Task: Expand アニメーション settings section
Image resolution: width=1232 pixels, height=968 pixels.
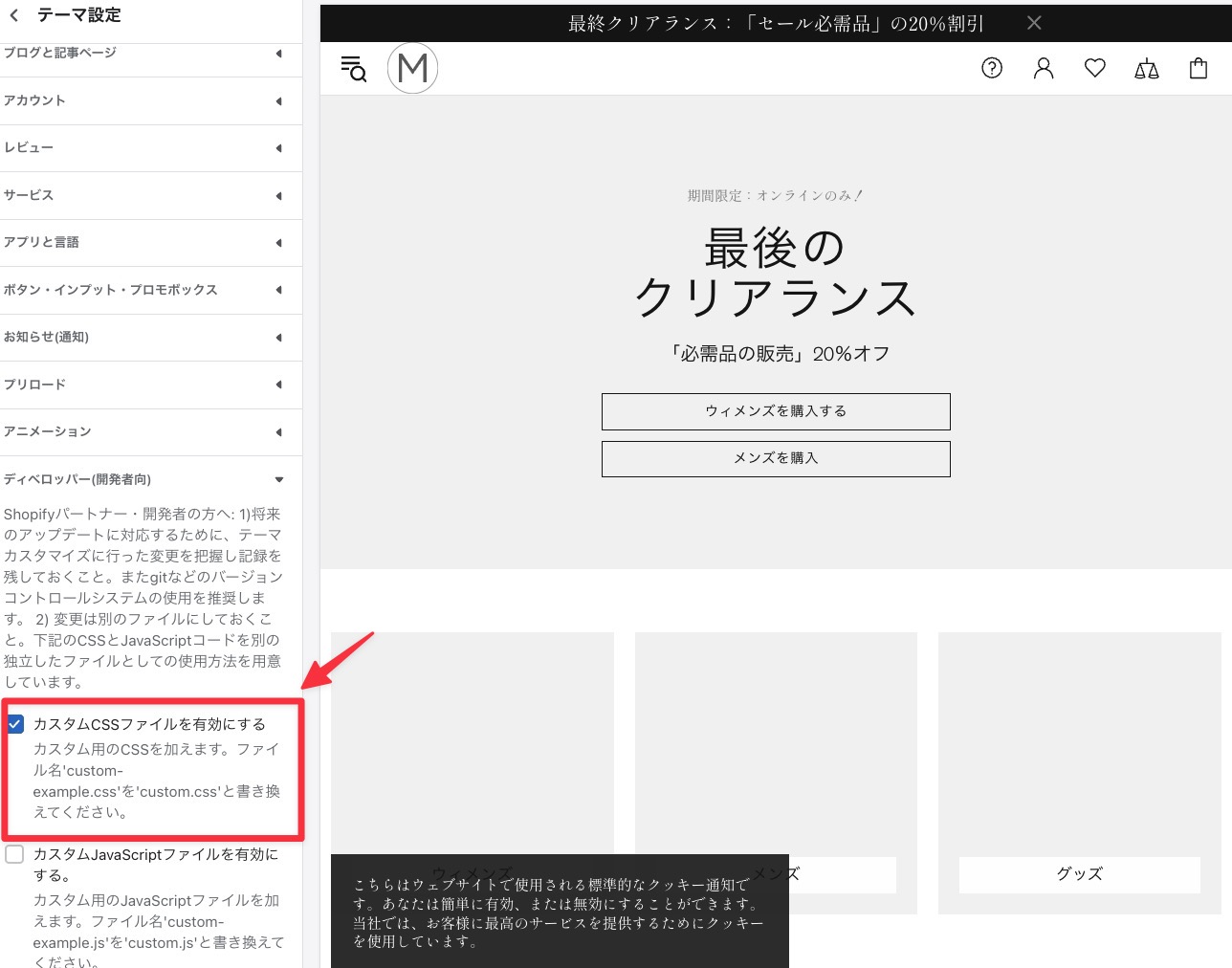Action: click(151, 431)
